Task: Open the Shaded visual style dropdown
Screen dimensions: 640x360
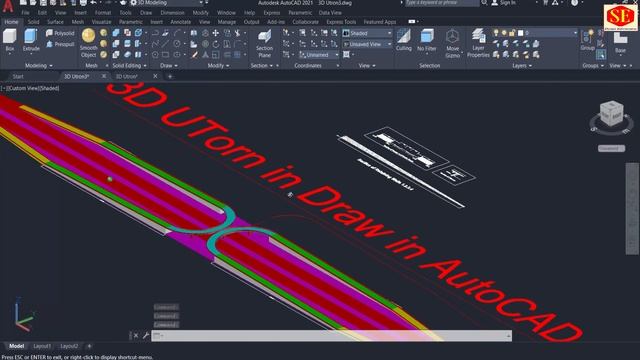Action: click(367, 33)
